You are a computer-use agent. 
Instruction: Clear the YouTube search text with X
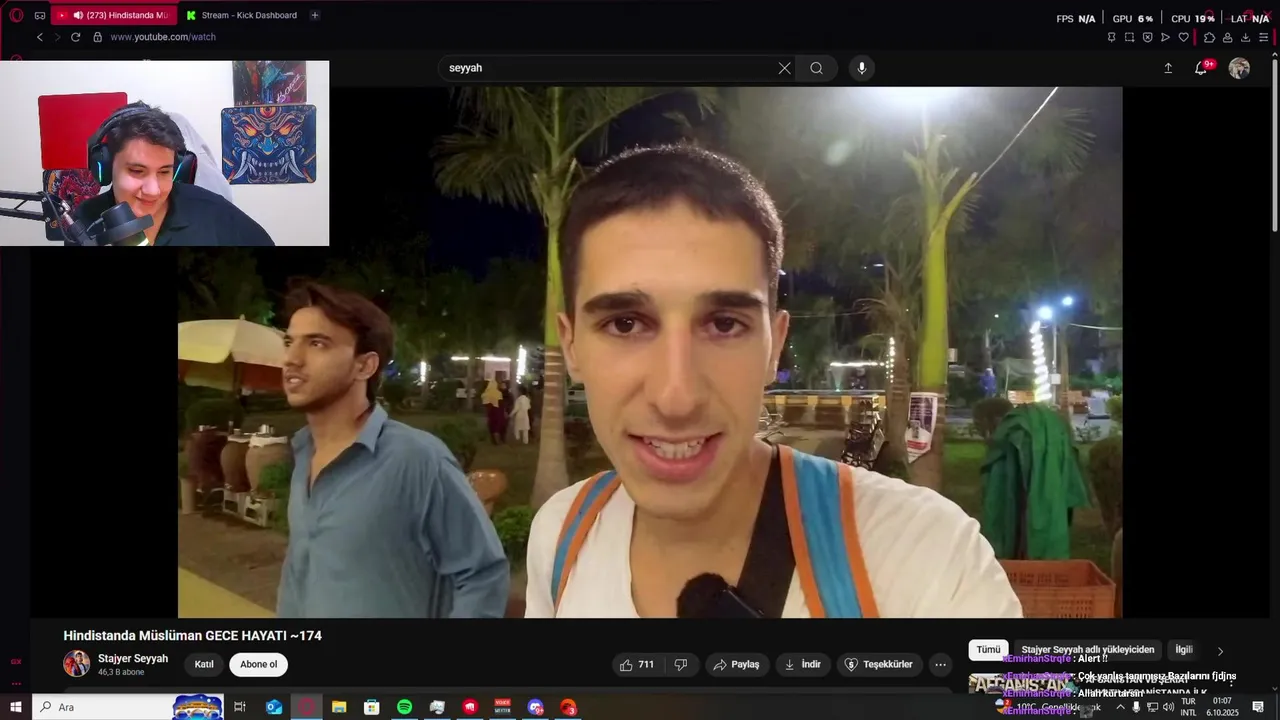tap(784, 68)
